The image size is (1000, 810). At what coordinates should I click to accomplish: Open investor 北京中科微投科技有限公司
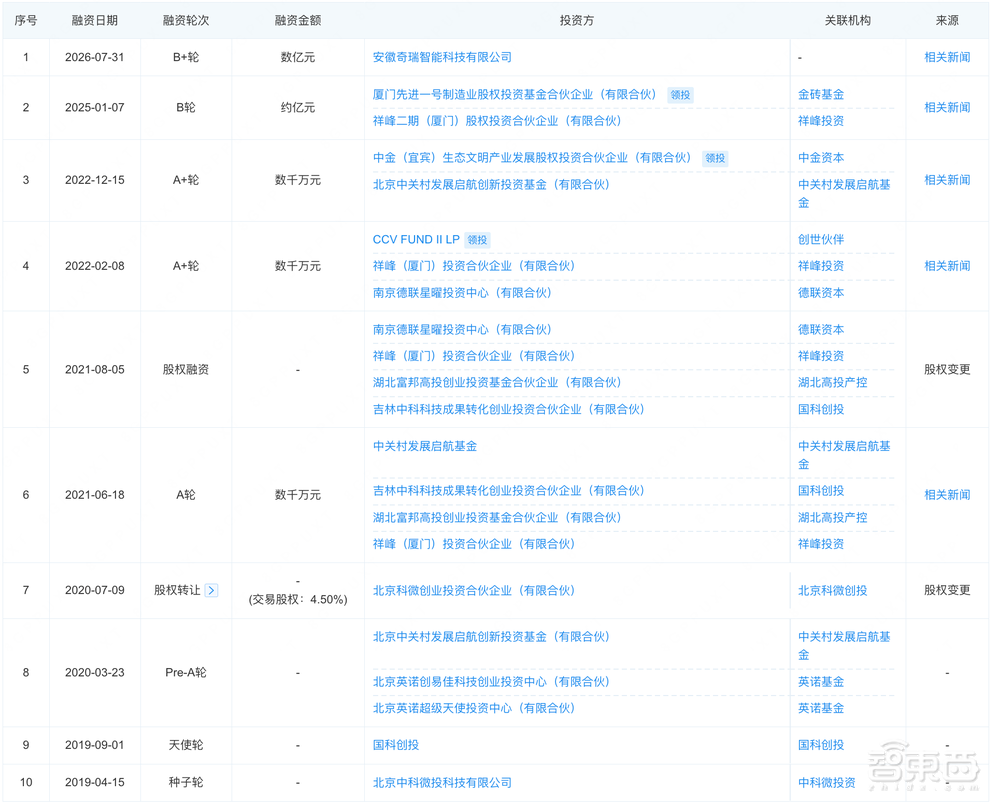coord(442,783)
